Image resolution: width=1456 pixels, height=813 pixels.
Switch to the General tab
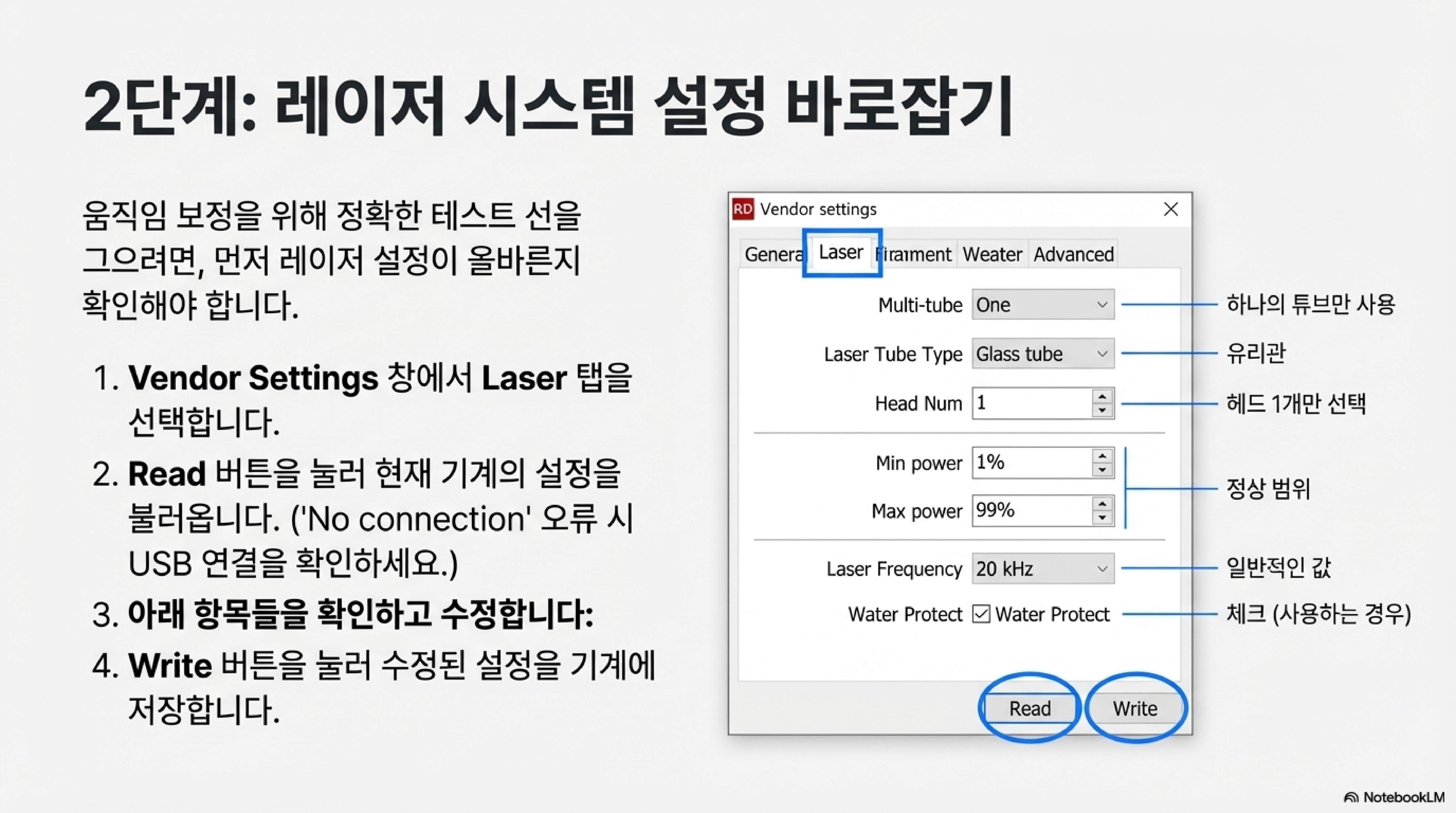click(x=772, y=254)
